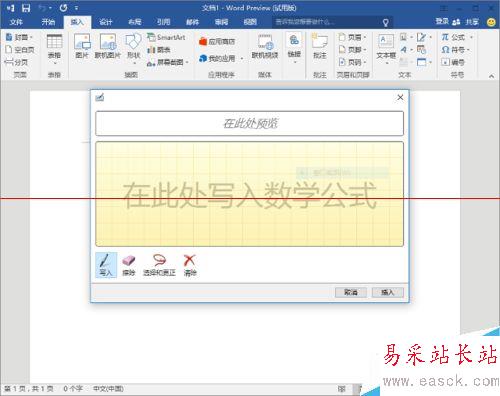Open the SmartArt graphic tool
The width and height of the screenshot is (500, 396).
click(x=166, y=37)
